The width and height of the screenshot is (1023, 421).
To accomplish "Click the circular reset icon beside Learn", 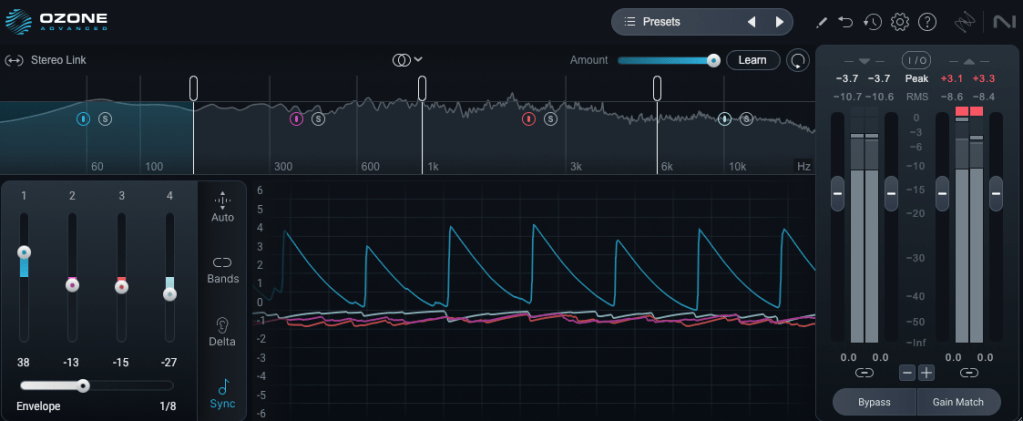I will (x=797, y=60).
